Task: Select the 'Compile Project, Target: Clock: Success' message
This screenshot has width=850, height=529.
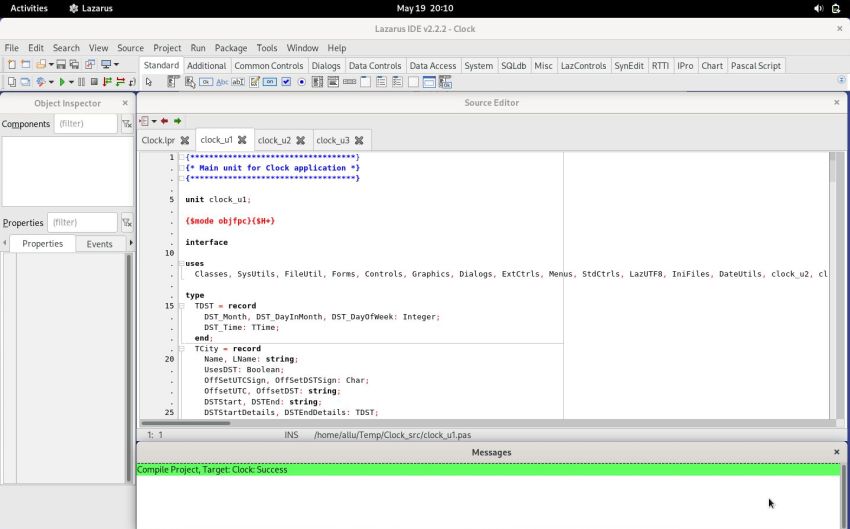Action: click(x=488, y=470)
